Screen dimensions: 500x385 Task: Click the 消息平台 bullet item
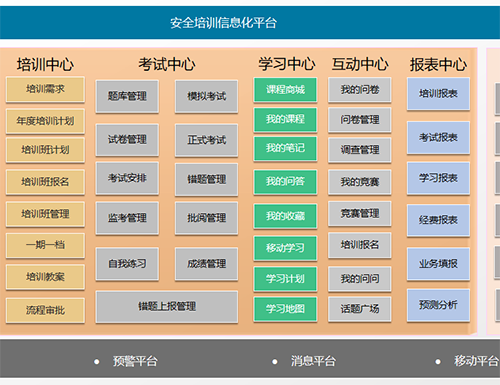click(x=313, y=361)
